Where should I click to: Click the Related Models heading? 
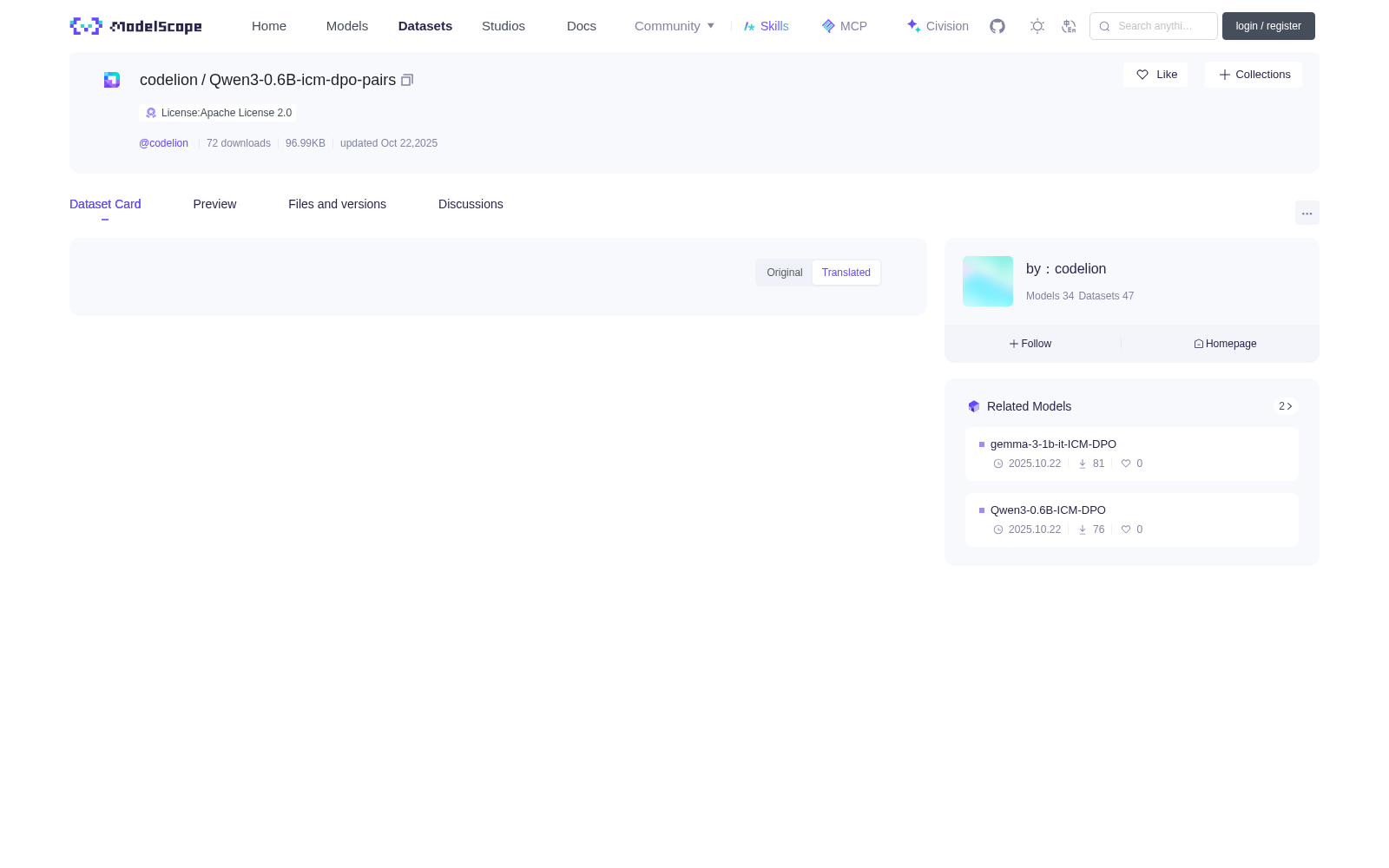click(x=1029, y=406)
